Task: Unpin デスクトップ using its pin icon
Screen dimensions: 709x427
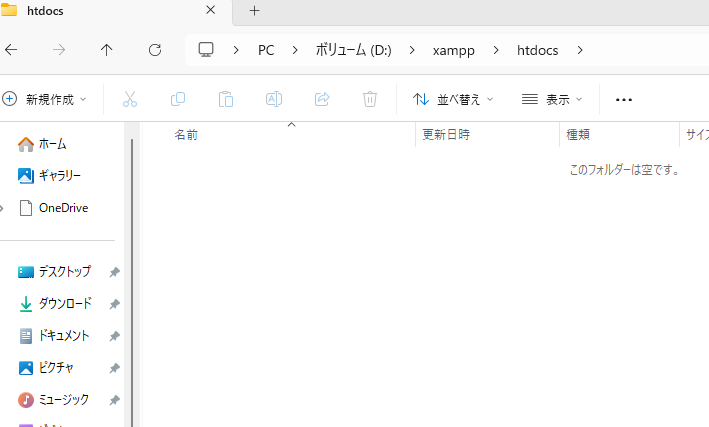Action: click(x=114, y=272)
